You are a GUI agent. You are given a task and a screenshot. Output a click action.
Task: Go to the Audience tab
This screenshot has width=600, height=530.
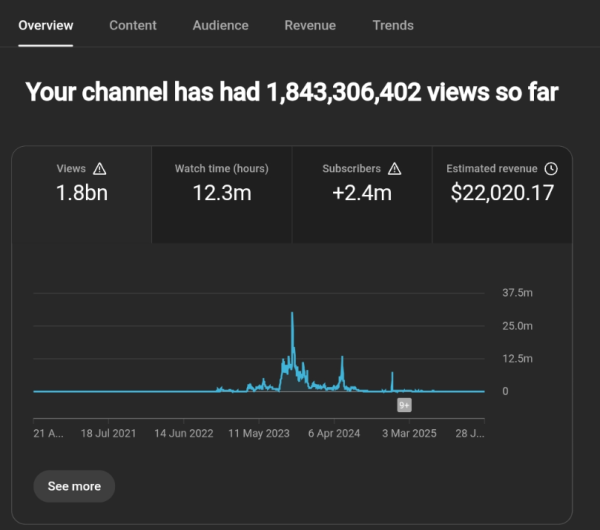[x=220, y=25]
